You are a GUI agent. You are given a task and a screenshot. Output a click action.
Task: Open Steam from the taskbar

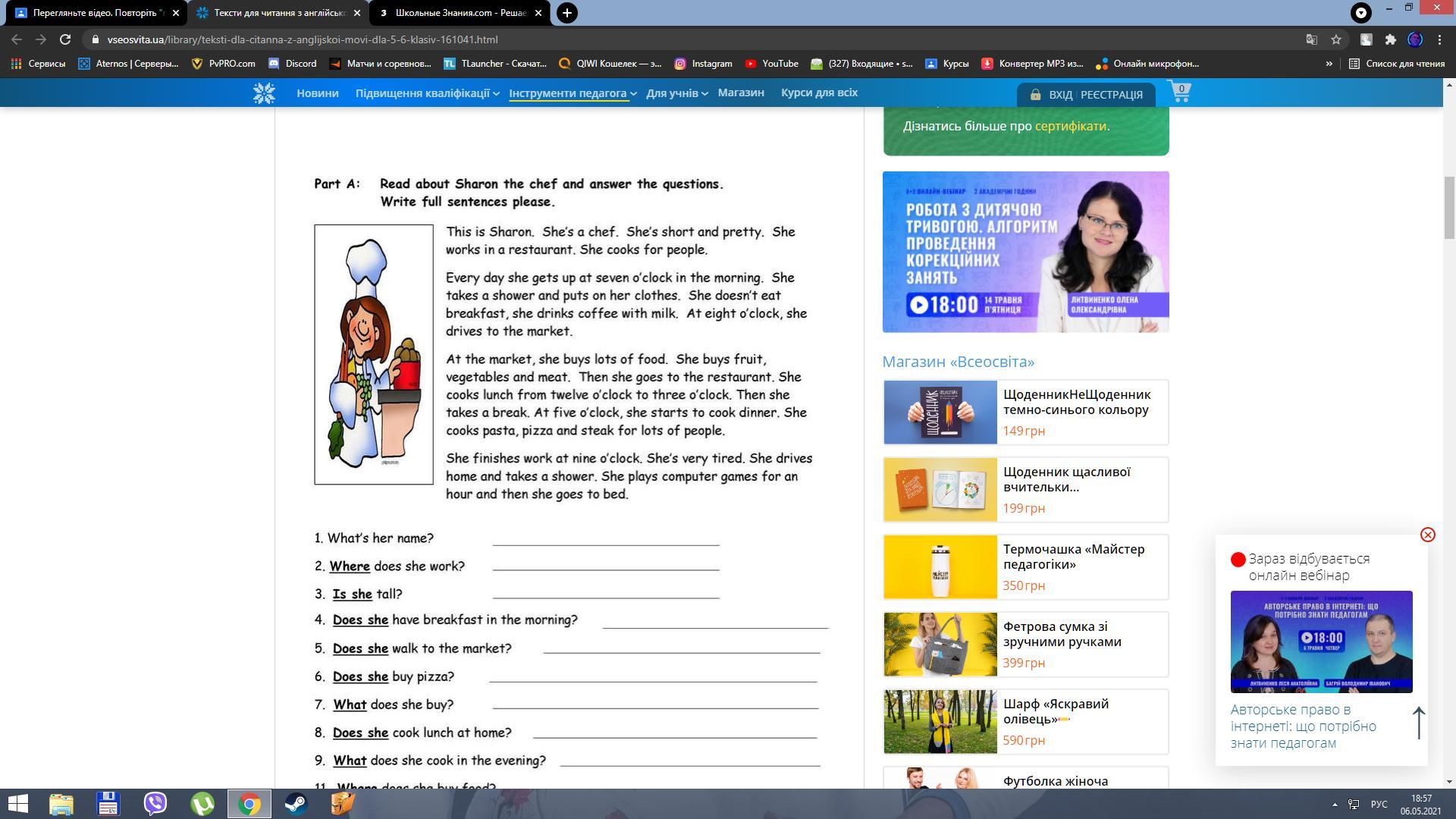(x=296, y=803)
